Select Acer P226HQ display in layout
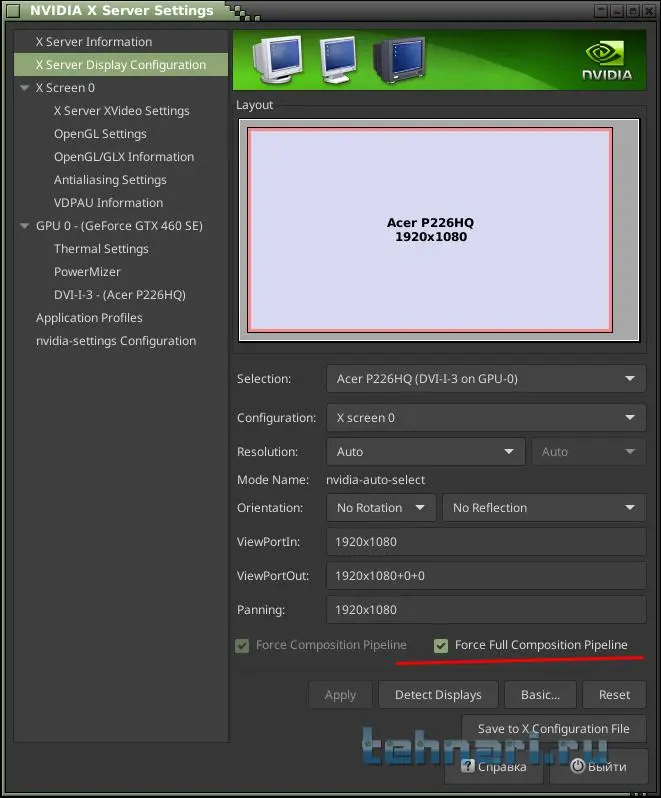 tap(430, 230)
